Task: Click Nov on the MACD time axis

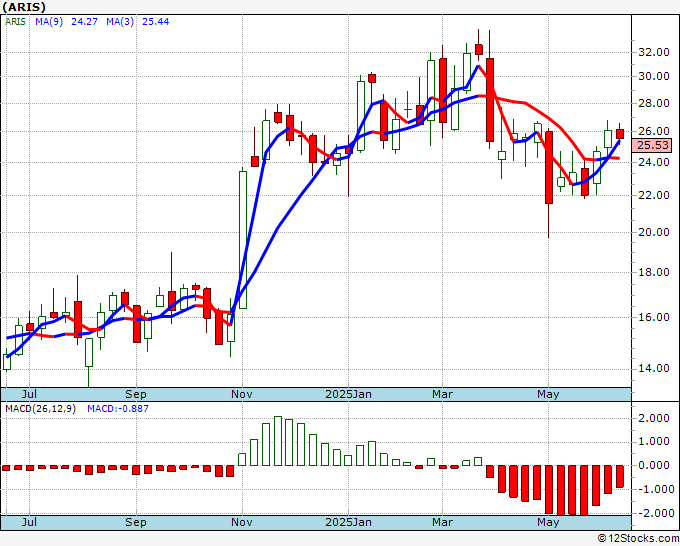Action: [242, 522]
